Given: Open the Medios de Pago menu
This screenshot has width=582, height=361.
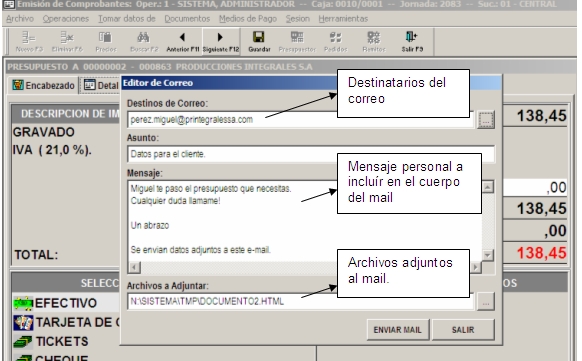Looking at the screenshot, I should tap(248, 19).
